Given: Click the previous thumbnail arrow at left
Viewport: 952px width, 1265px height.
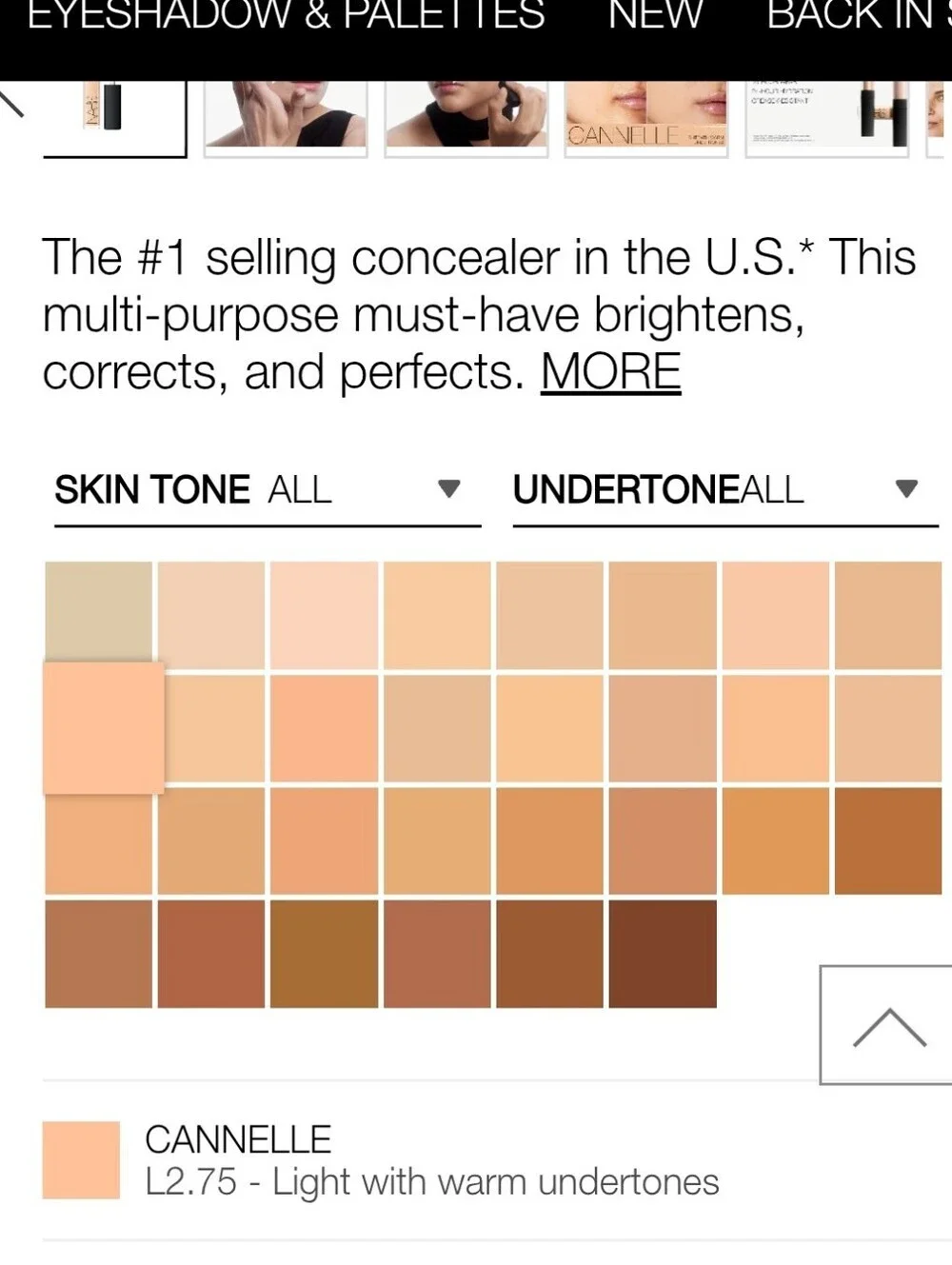Looking at the screenshot, I should [x=11, y=102].
